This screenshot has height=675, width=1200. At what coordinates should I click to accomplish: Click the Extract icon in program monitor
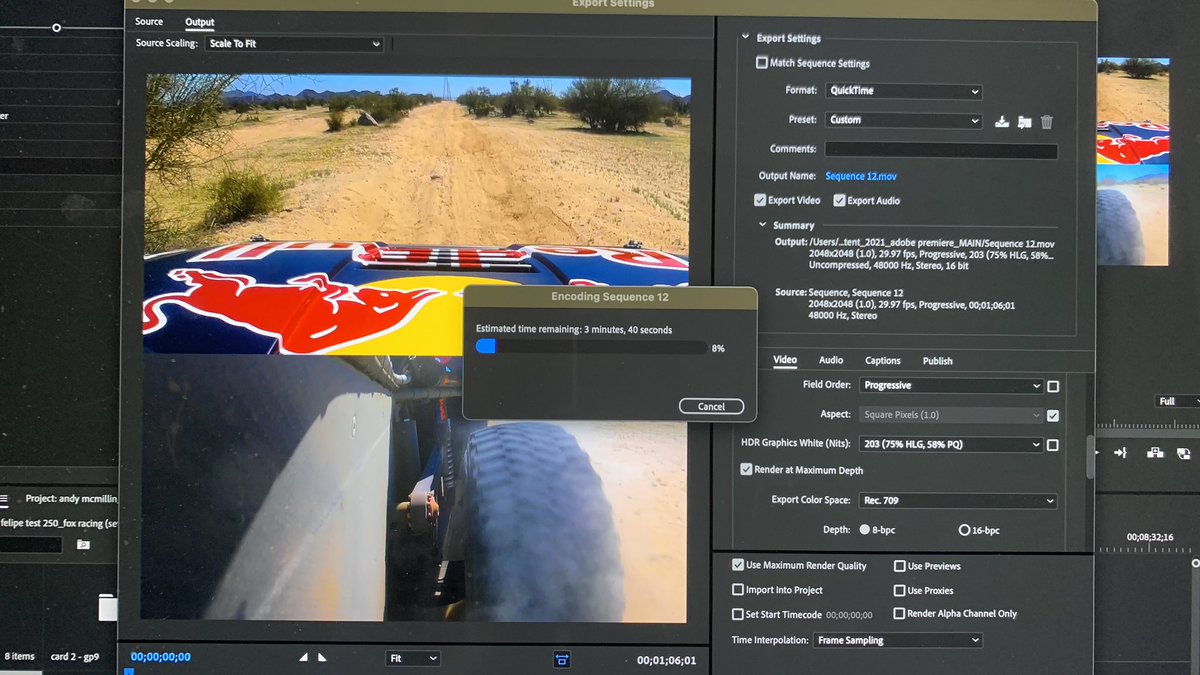(1183, 453)
